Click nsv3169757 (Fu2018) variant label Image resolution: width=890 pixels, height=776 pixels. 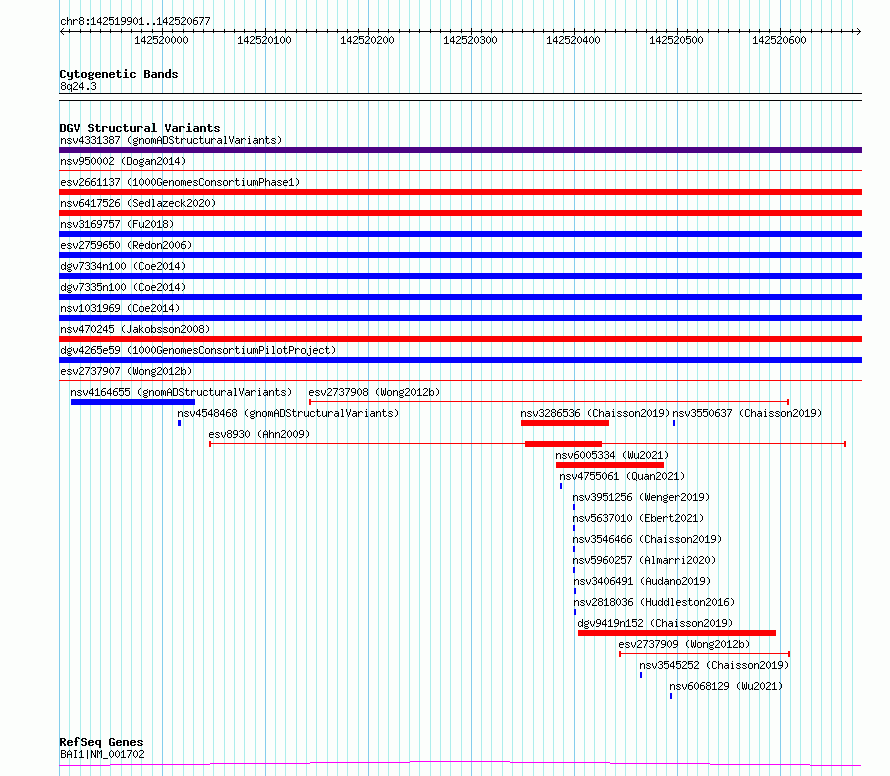tap(117, 224)
